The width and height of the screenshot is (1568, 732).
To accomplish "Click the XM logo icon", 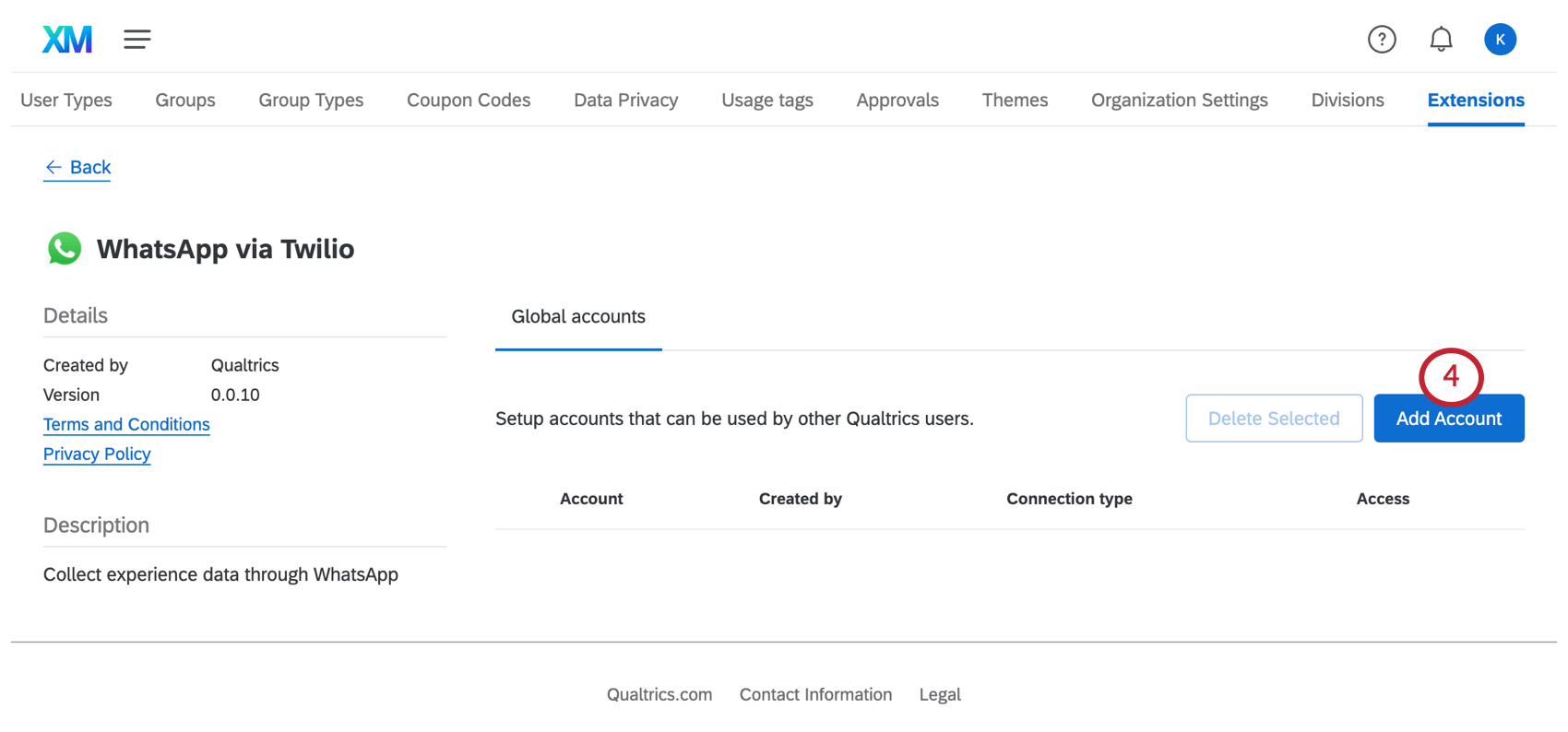I will pyautogui.click(x=66, y=39).
